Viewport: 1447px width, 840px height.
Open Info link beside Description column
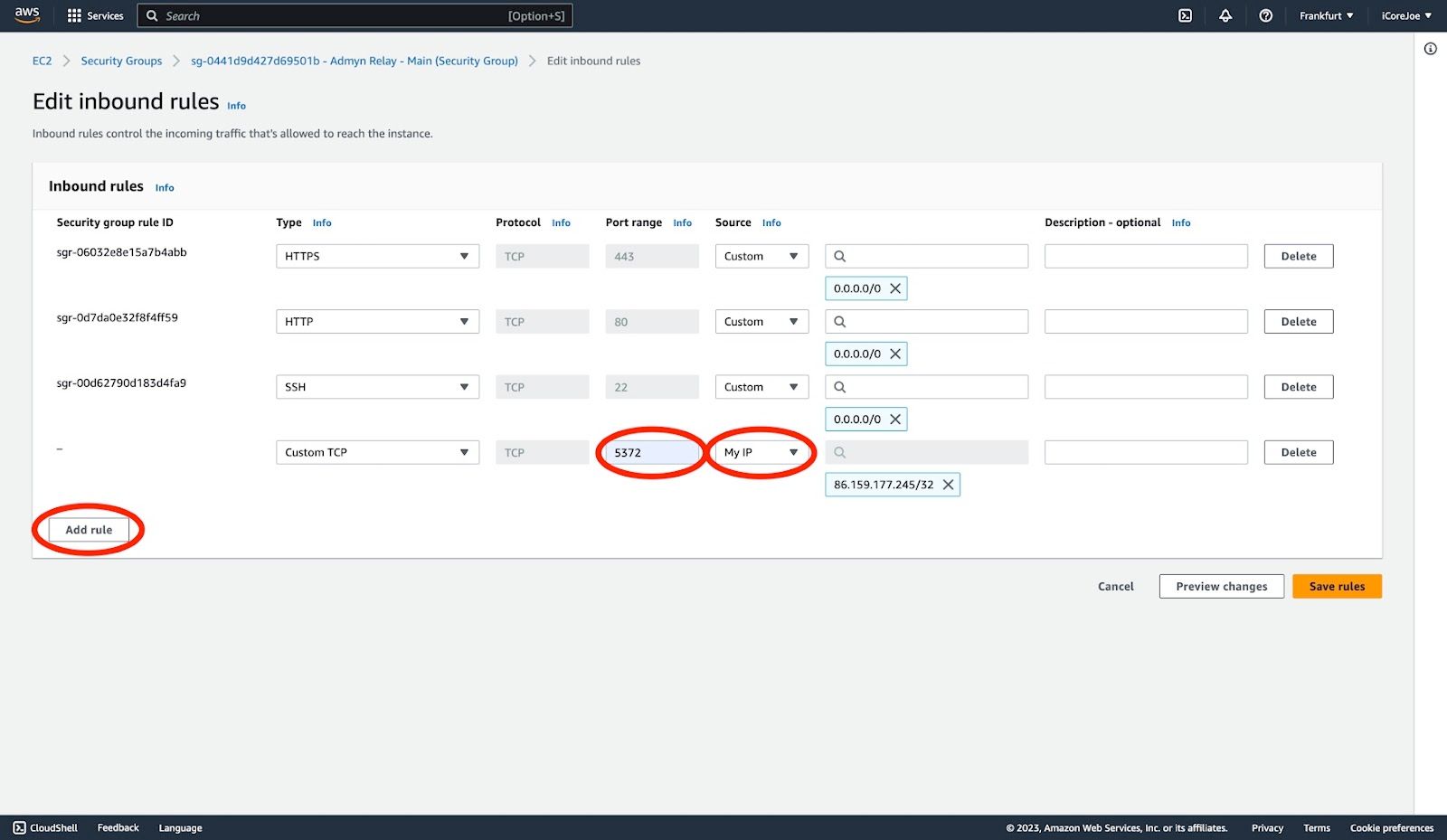[x=1181, y=222]
